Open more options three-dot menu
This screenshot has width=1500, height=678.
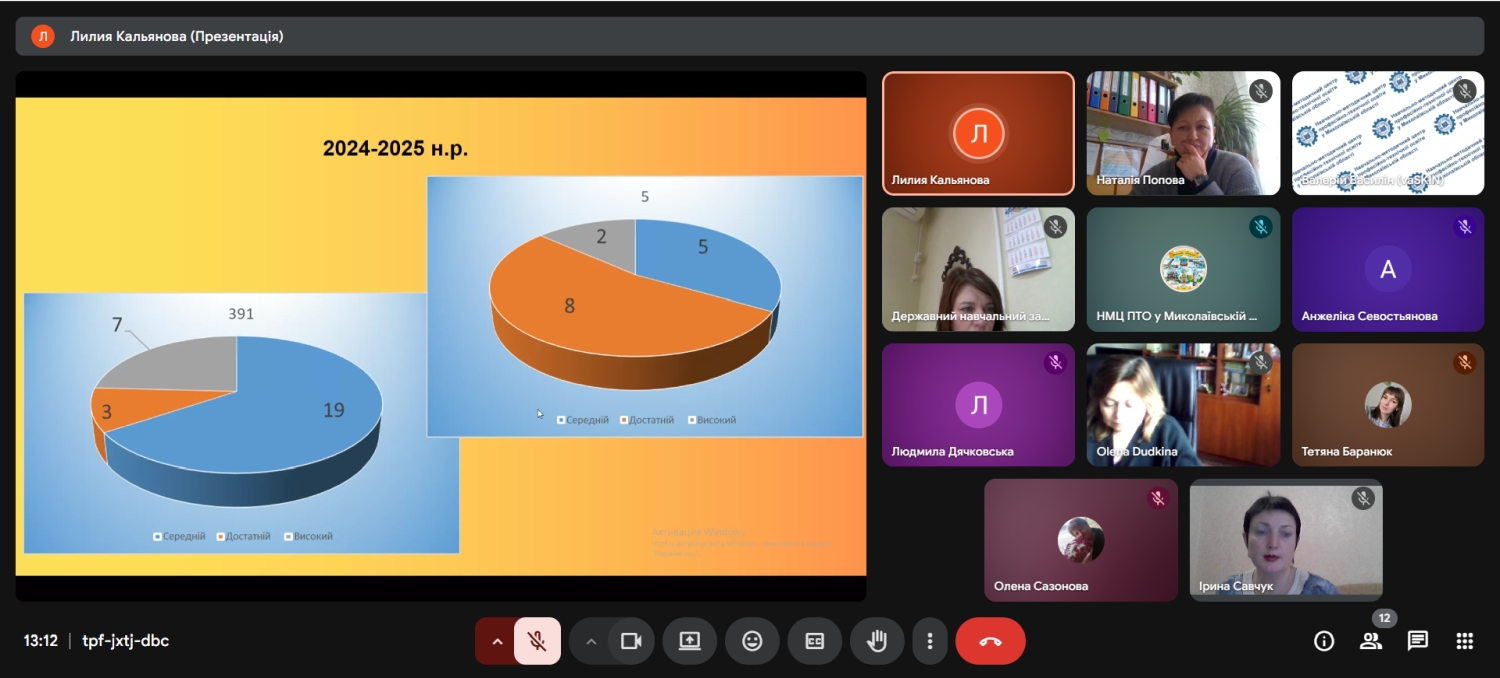[930, 641]
